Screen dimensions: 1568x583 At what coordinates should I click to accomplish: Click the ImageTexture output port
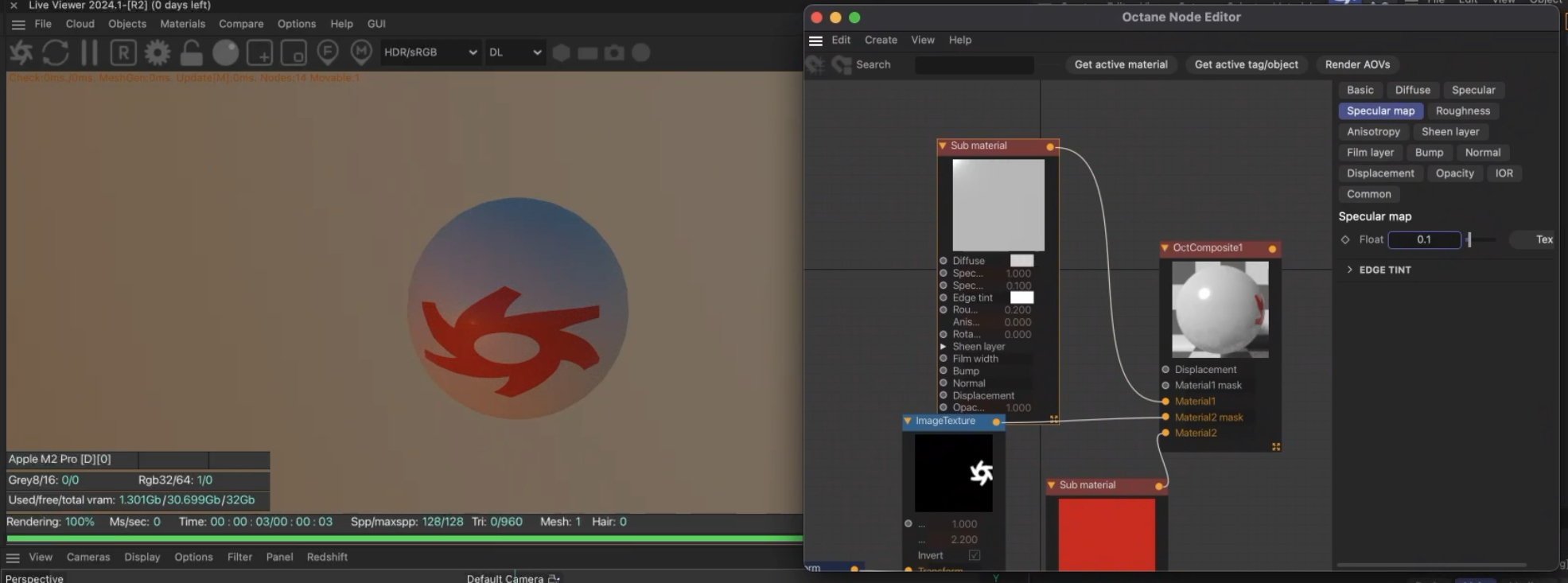[x=996, y=422]
